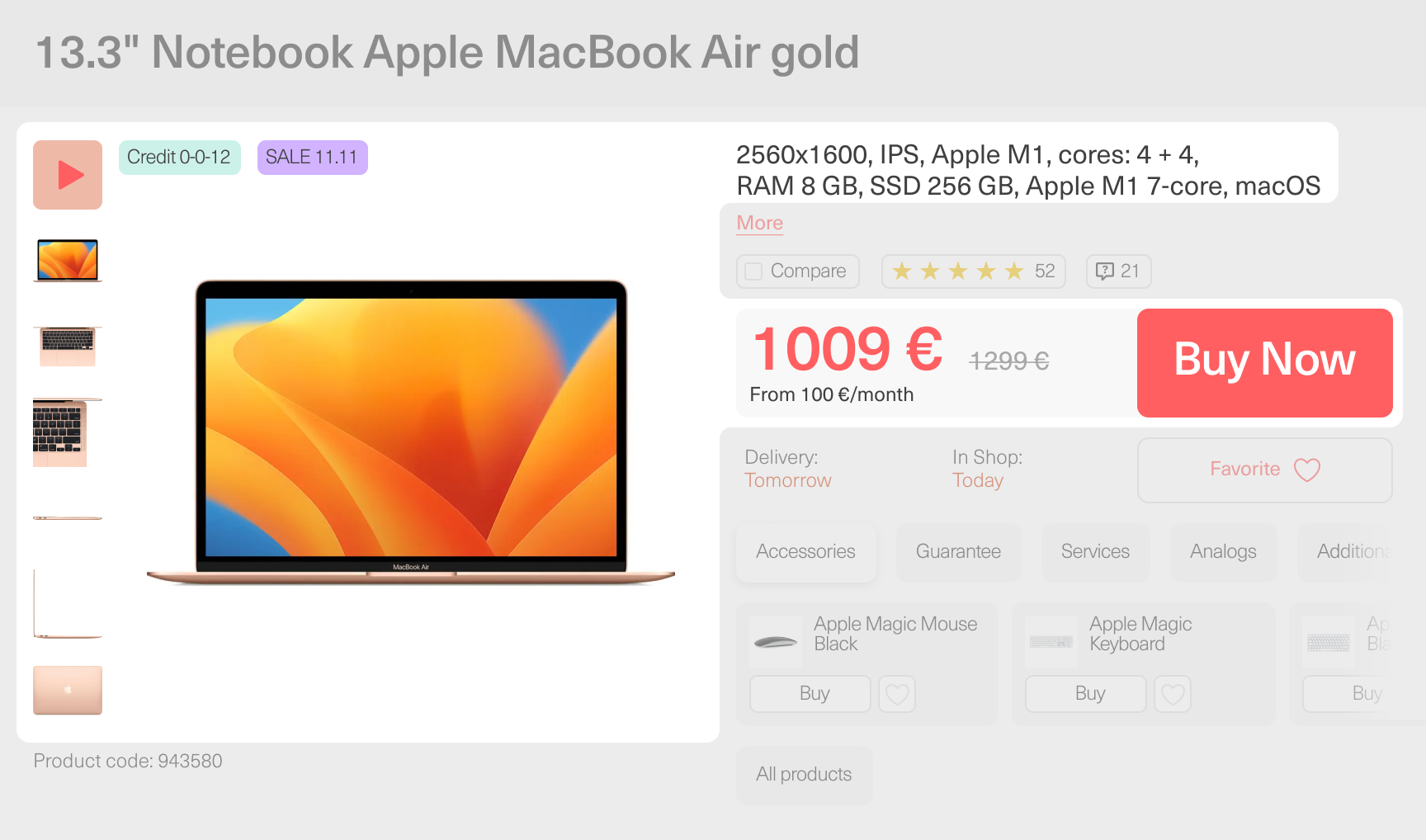Click the SALE 11.11 badge
Image resolution: width=1426 pixels, height=840 pixels.
coord(312,158)
